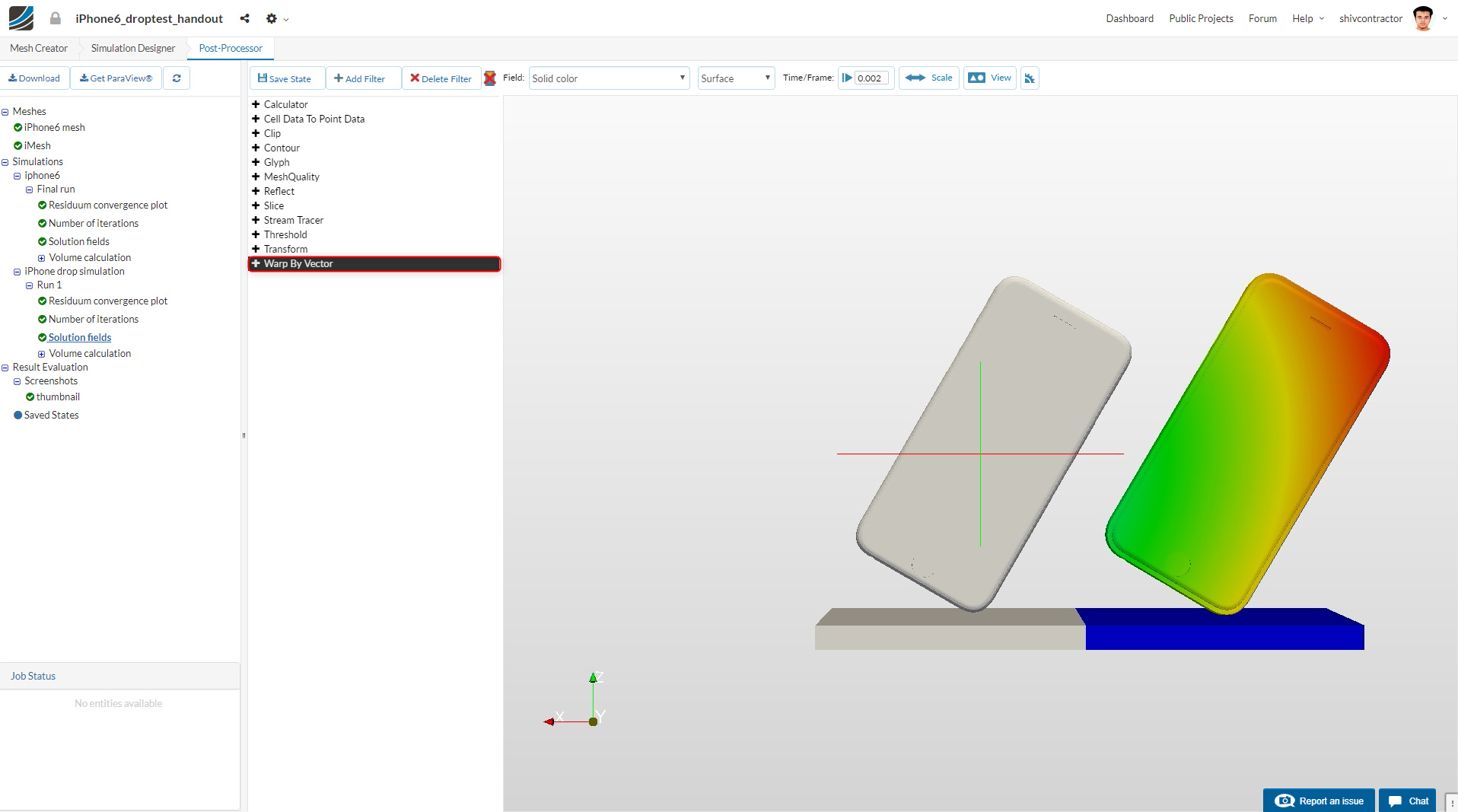
Task: Select the Cell Data To Point Data filter
Action: (x=314, y=119)
